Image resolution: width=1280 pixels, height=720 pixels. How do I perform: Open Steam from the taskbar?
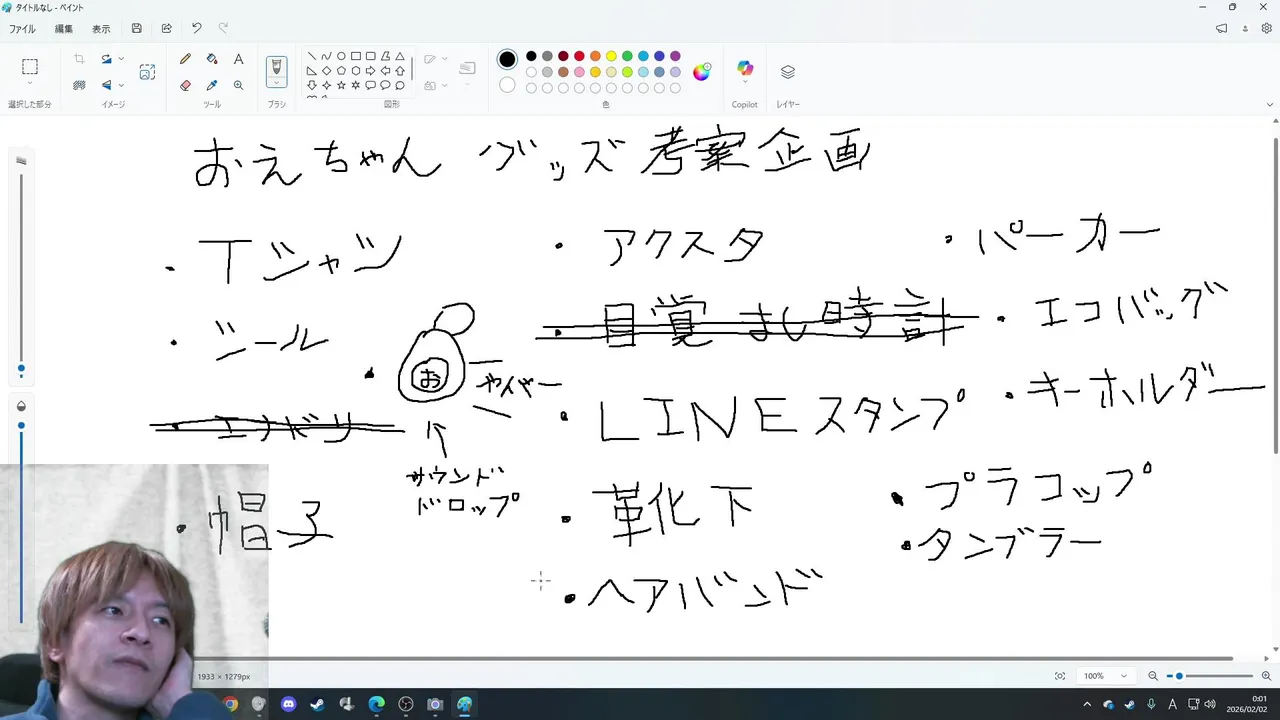318,704
